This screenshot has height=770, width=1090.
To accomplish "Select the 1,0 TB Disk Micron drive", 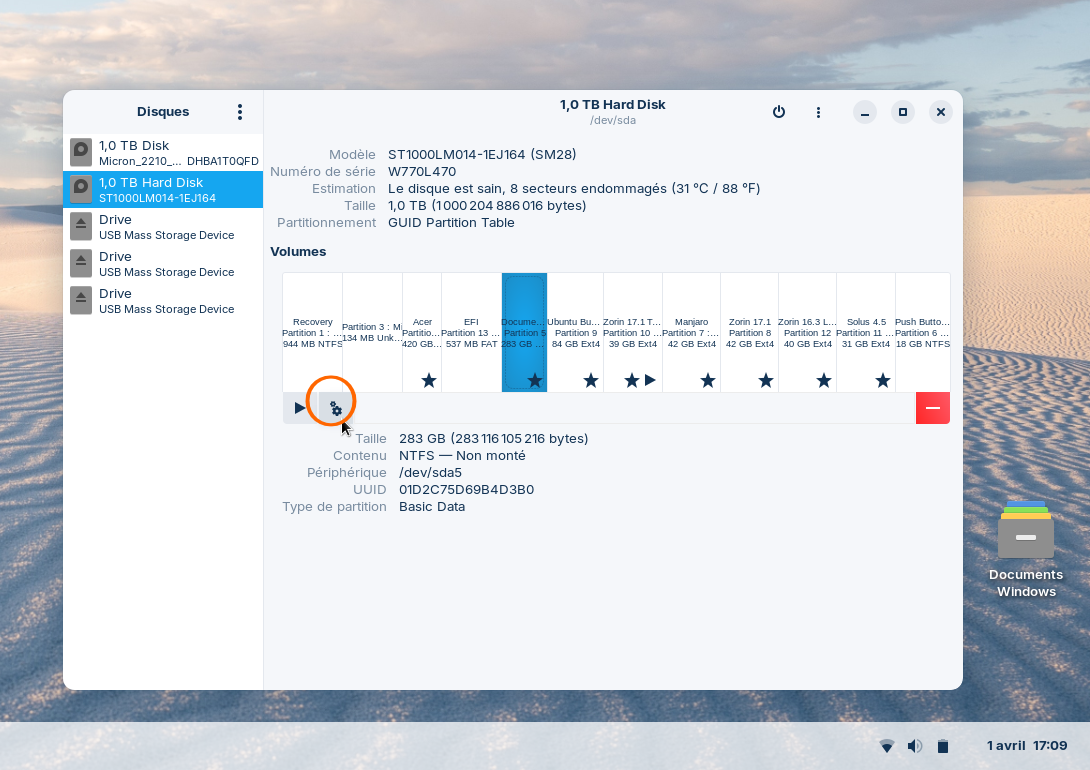I will click(163, 153).
